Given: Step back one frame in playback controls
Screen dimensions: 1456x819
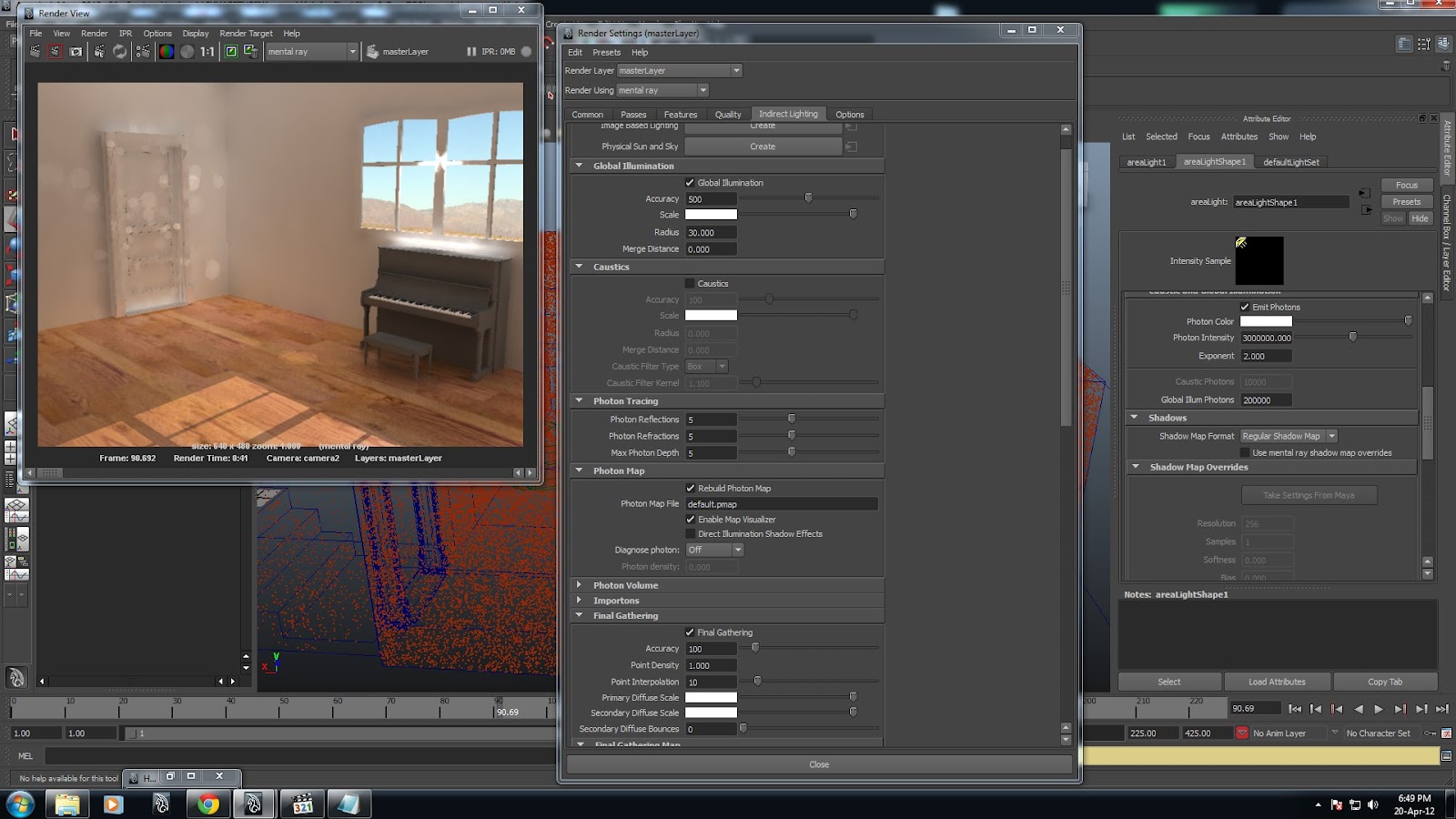Looking at the screenshot, I should [x=1316, y=709].
